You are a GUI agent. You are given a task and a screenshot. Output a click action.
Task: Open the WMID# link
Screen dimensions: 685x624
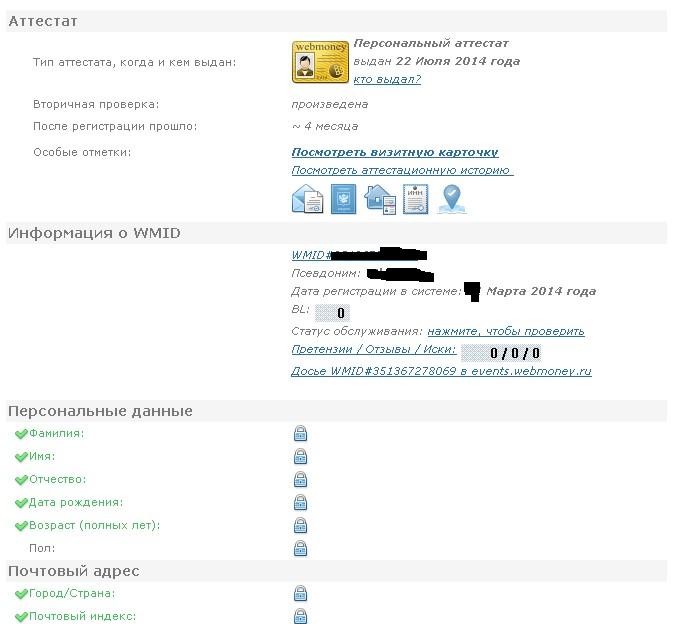(359, 255)
